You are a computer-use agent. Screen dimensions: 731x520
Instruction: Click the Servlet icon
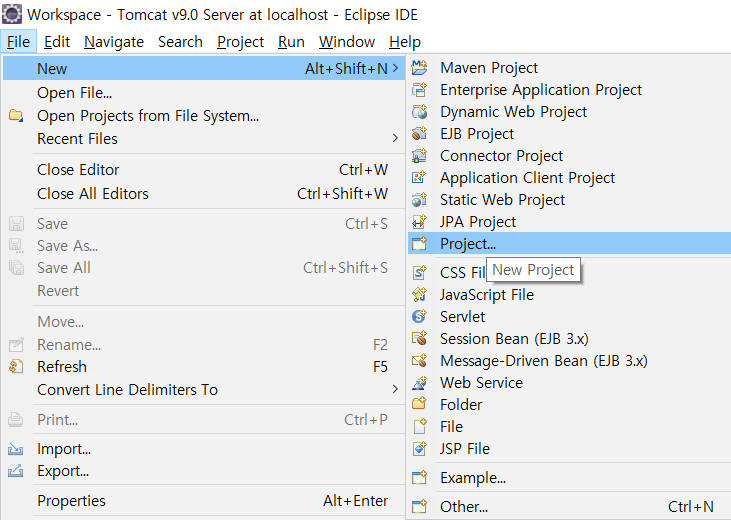point(419,316)
